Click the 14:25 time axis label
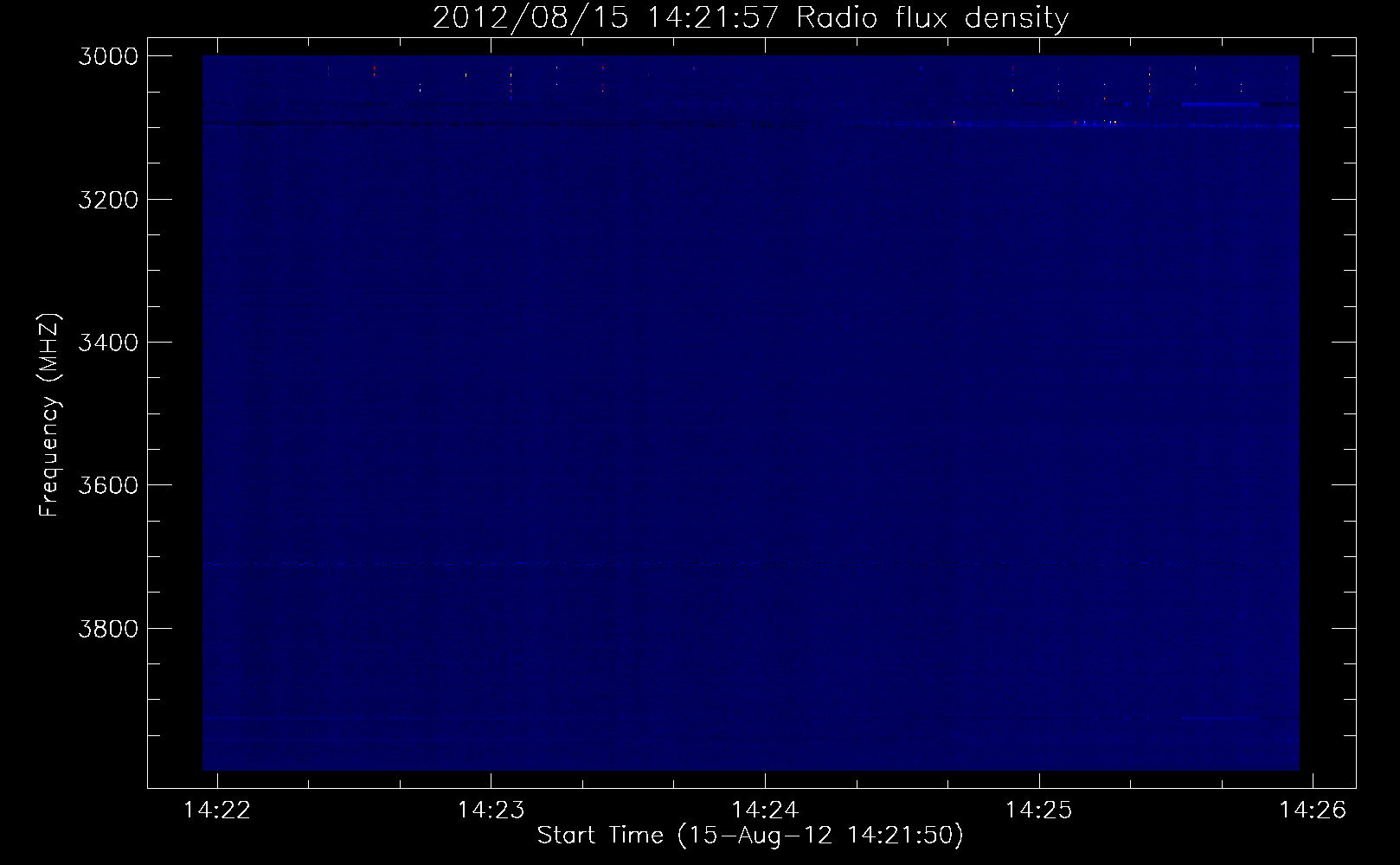 (1039, 810)
